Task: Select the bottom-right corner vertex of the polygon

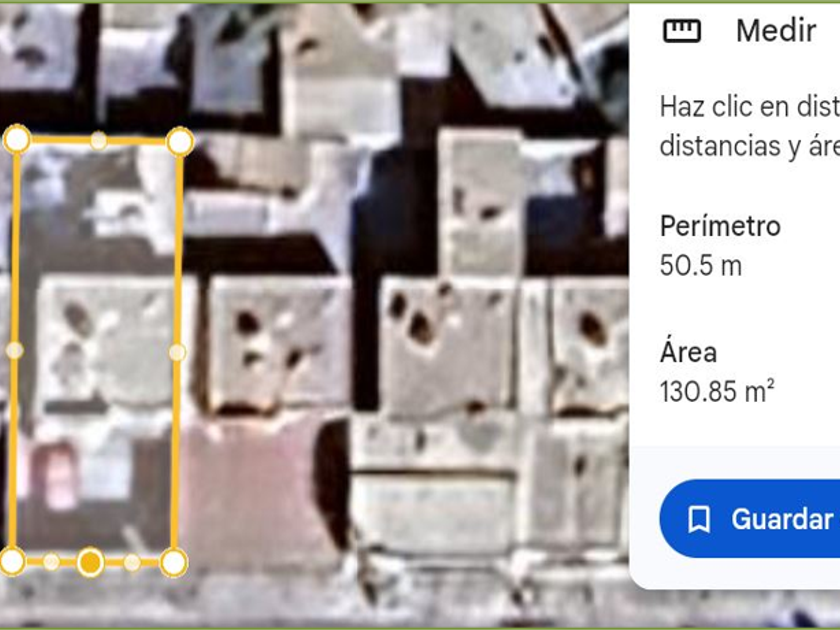Action: (173, 562)
